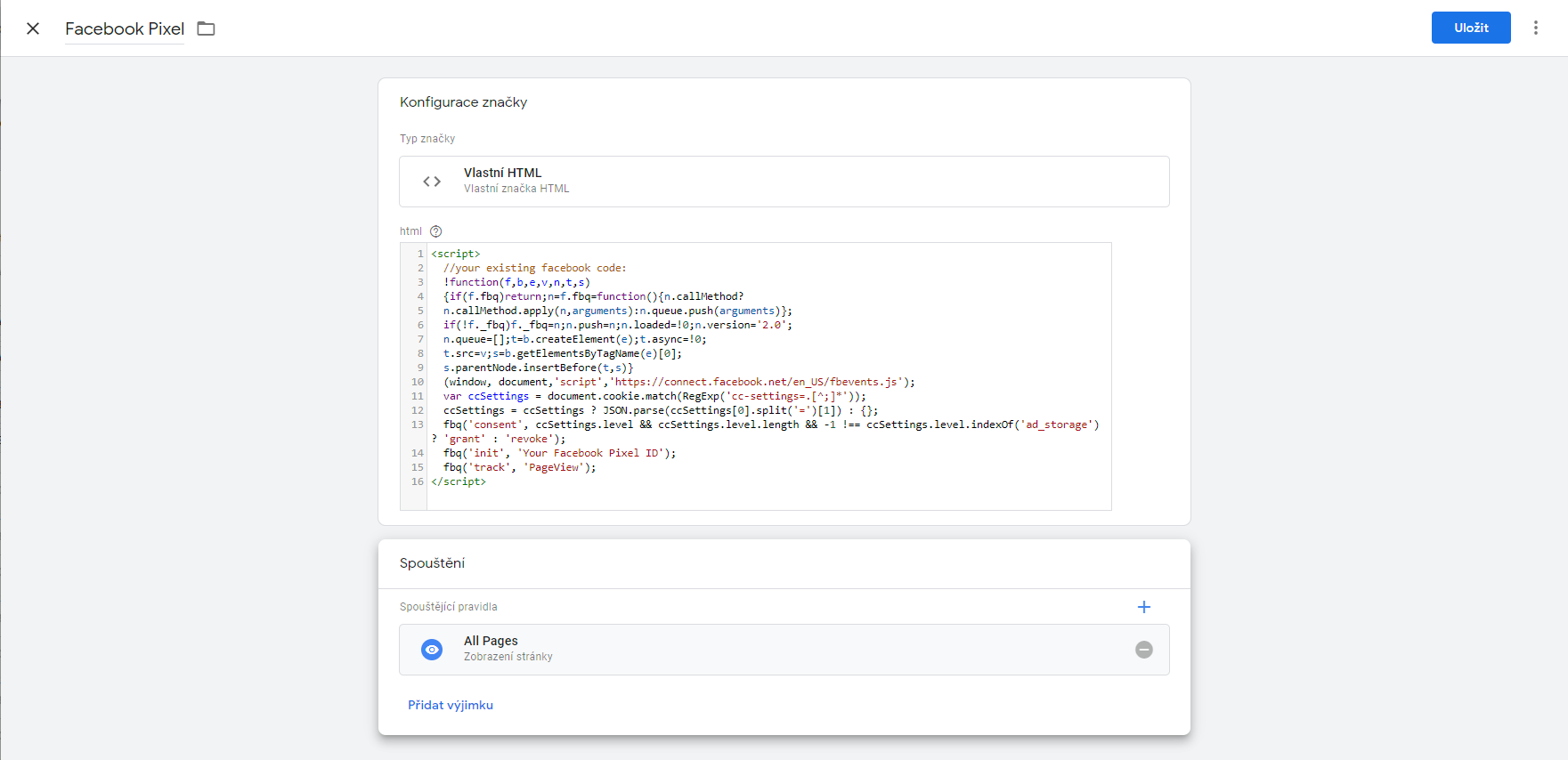Click the Spouštějící pravidla label
The height and width of the screenshot is (760, 1568).
[x=448, y=607]
